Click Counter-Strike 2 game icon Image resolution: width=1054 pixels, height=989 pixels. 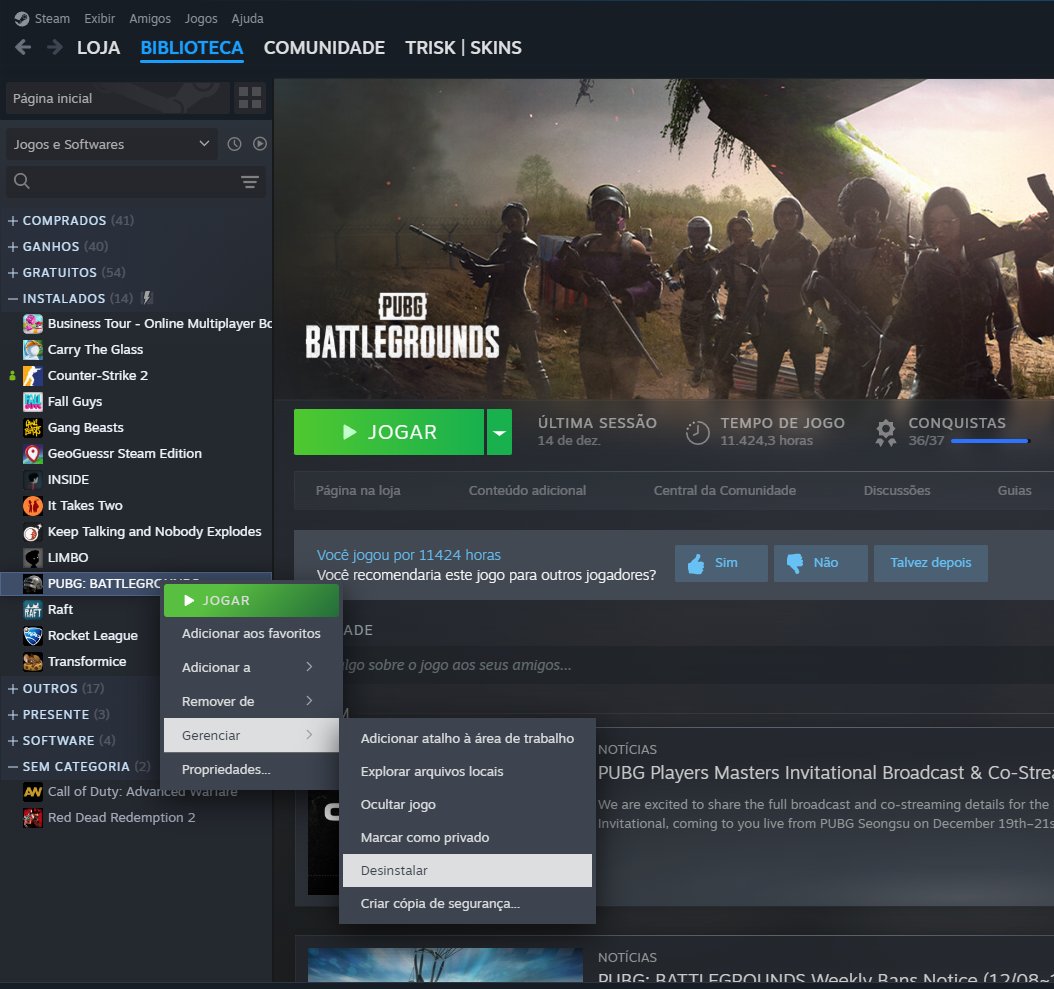coord(33,376)
